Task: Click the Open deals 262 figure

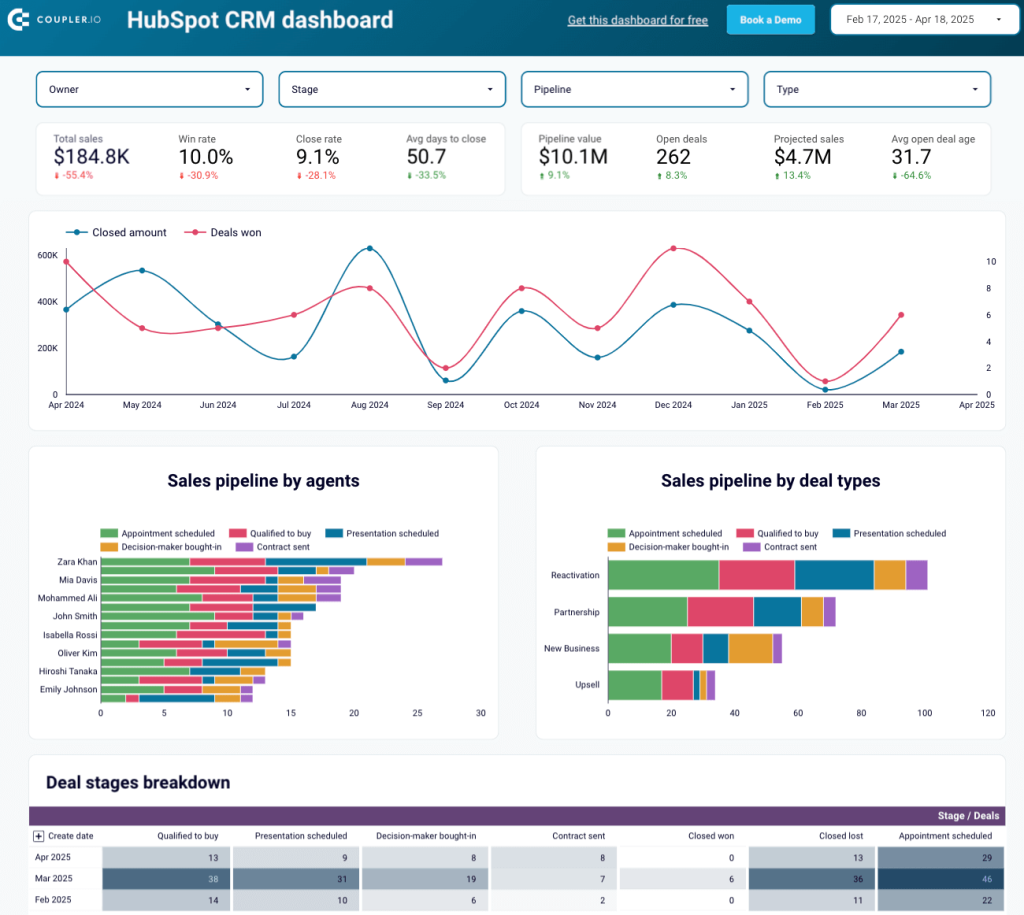Action: click(673, 157)
